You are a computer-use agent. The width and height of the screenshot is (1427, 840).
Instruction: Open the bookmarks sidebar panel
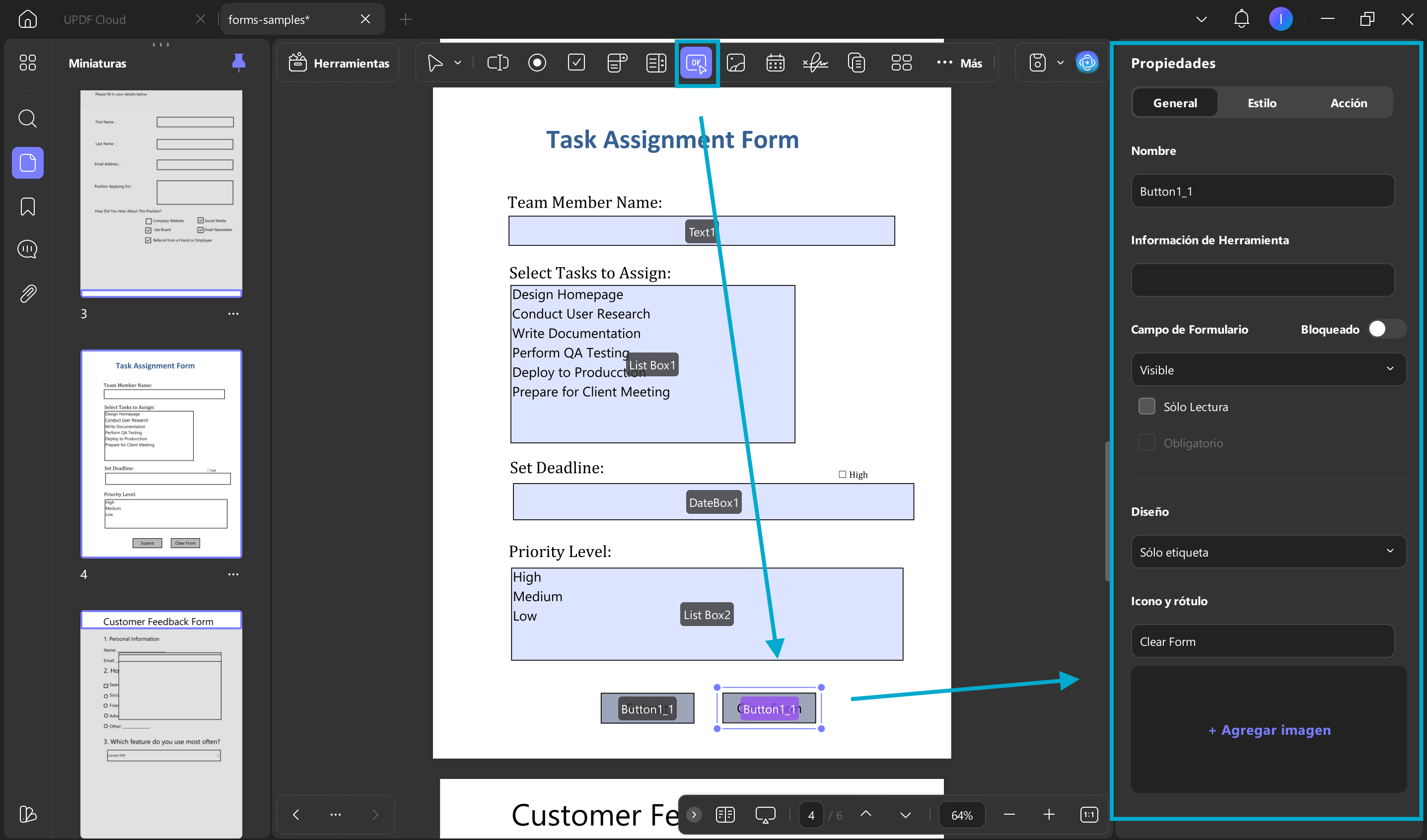click(27, 207)
